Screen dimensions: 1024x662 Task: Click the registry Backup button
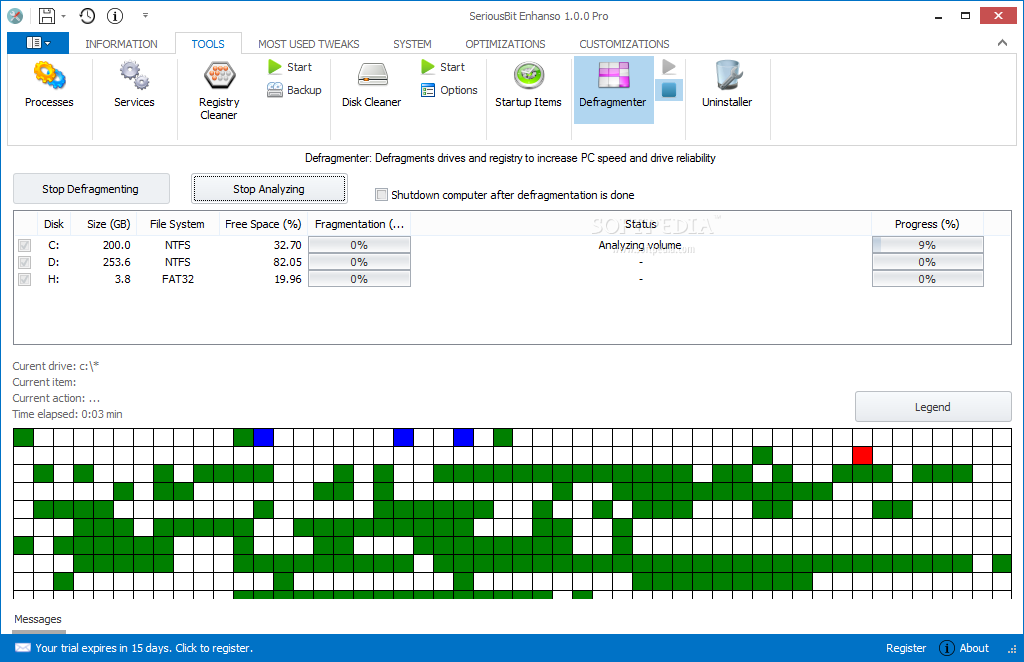[295, 90]
